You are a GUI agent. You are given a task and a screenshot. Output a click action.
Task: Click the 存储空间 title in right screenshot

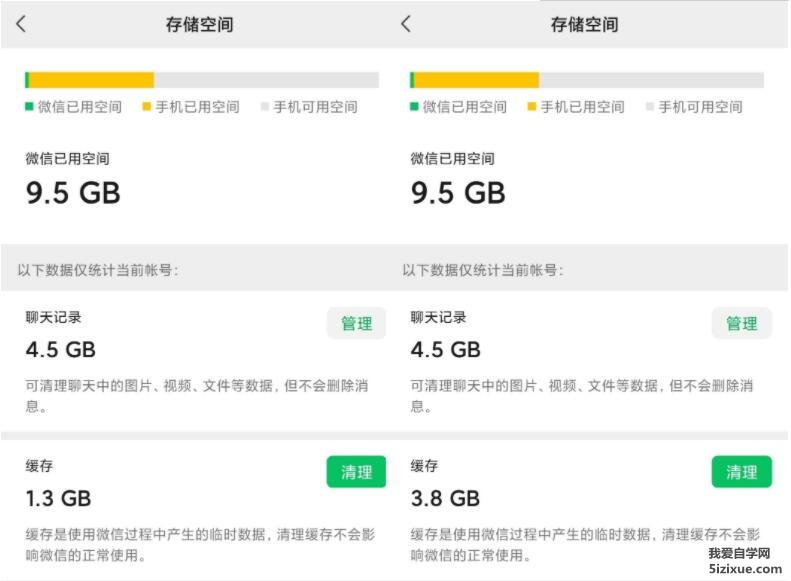[584, 24]
